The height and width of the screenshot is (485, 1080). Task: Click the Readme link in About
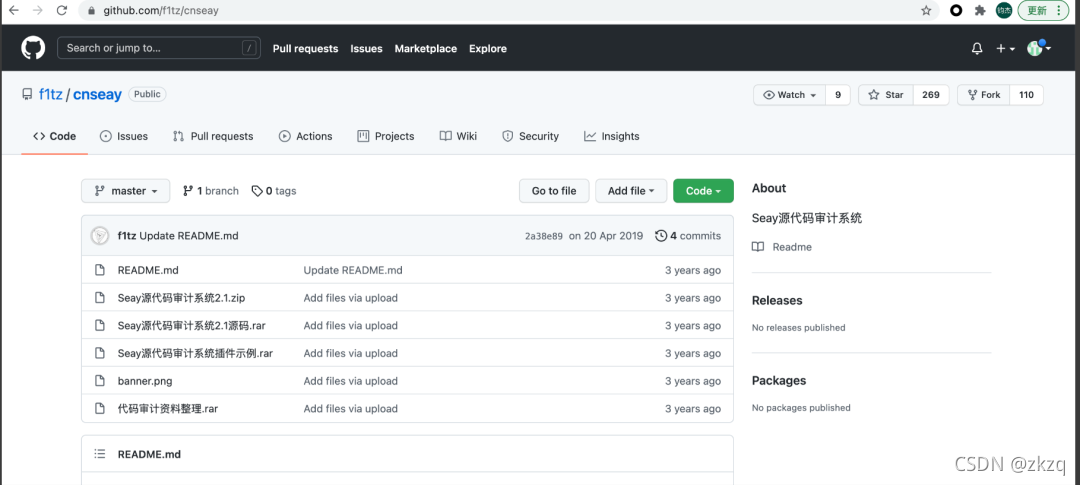coord(792,247)
